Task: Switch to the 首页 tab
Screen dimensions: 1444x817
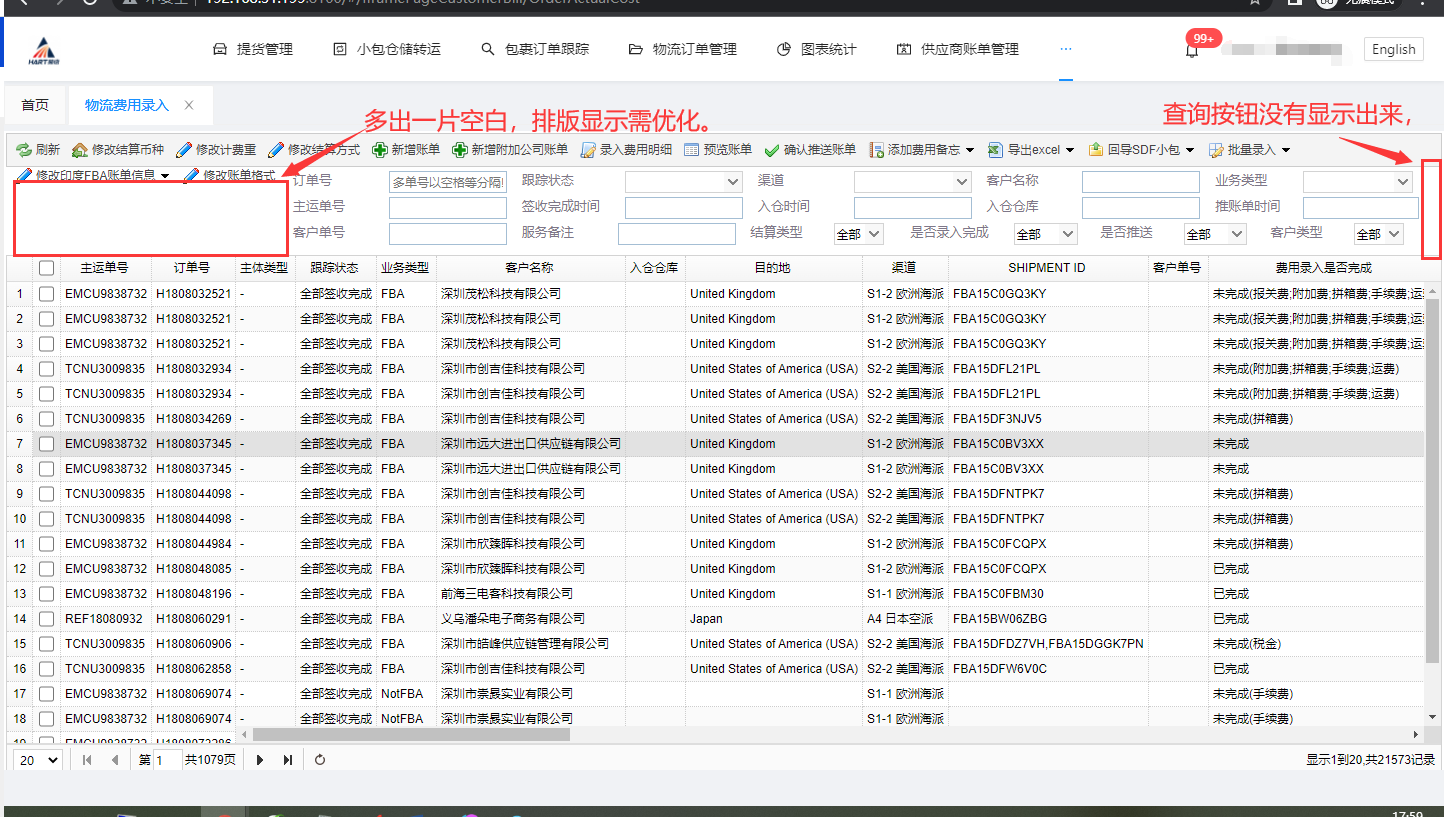Action: click(x=35, y=105)
